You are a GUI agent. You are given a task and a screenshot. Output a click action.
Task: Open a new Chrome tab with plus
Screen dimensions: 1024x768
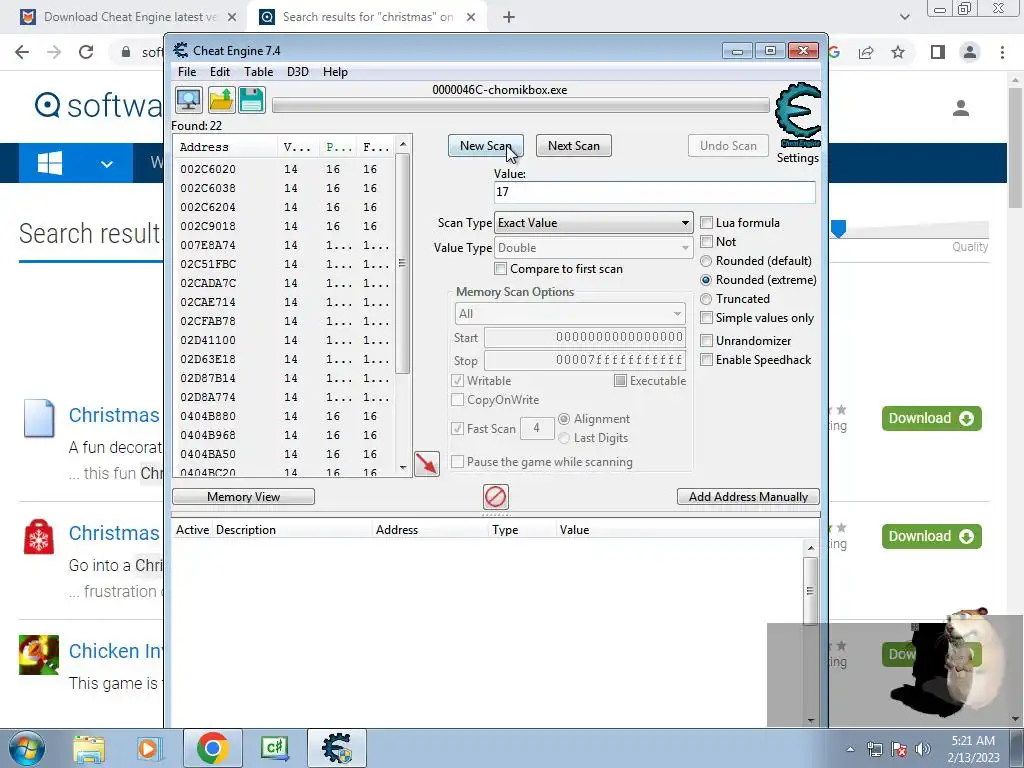click(x=509, y=18)
